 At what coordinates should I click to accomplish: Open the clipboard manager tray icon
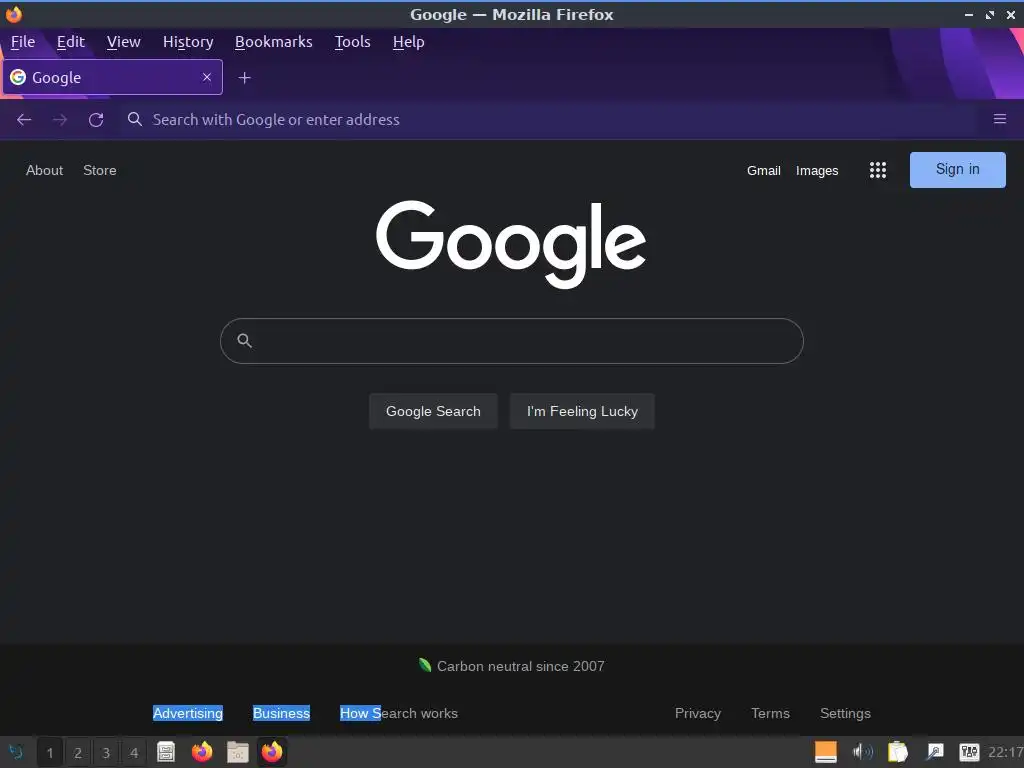point(898,752)
